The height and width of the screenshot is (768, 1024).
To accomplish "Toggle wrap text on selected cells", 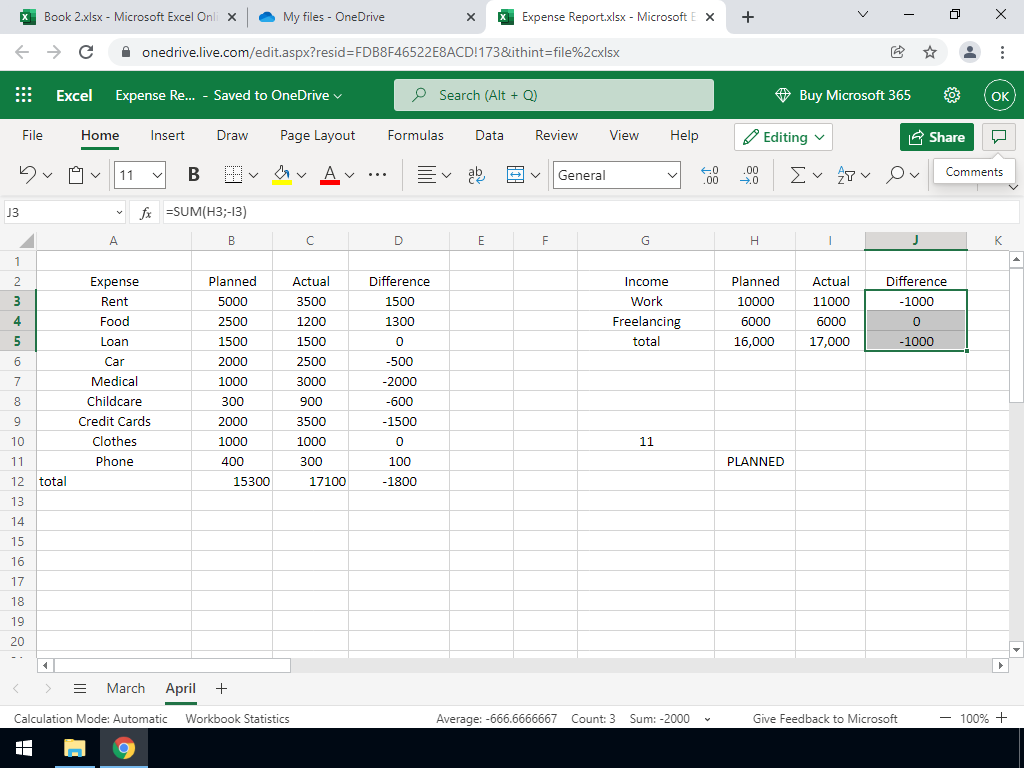I will click(x=475, y=175).
